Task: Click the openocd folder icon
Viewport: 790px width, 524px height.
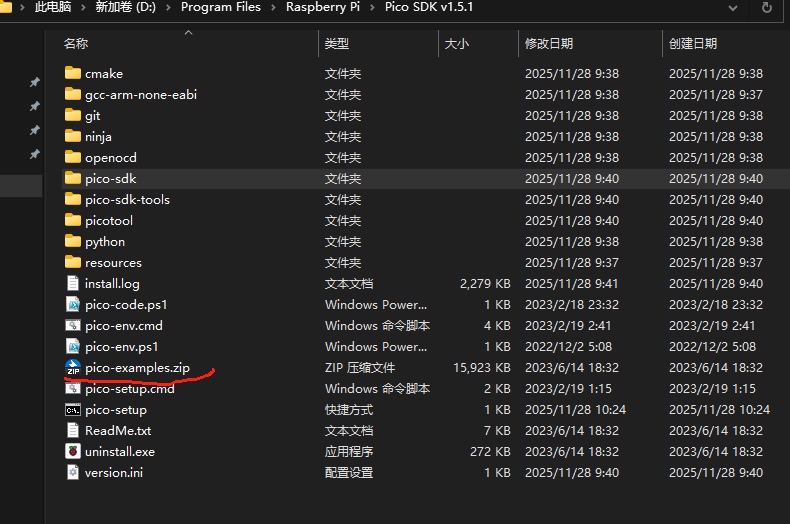Action: pyautogui.click(x=73, y=157)
